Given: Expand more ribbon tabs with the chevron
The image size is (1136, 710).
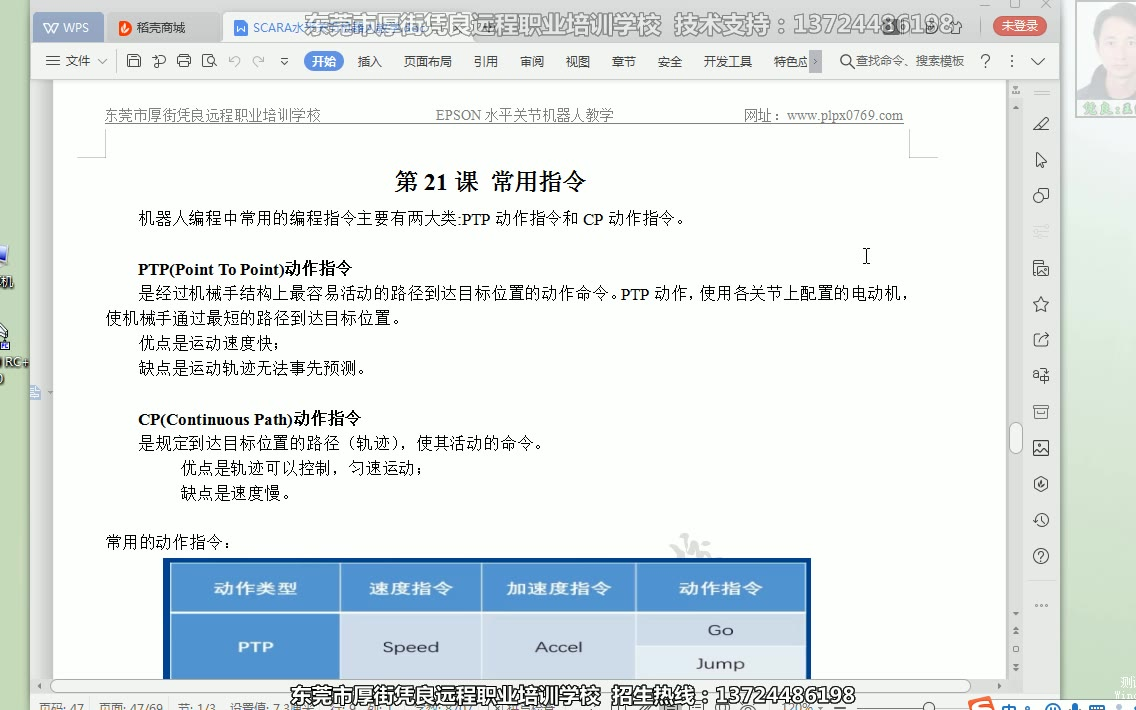Looking at the screenshot, I should click(815, 62).
